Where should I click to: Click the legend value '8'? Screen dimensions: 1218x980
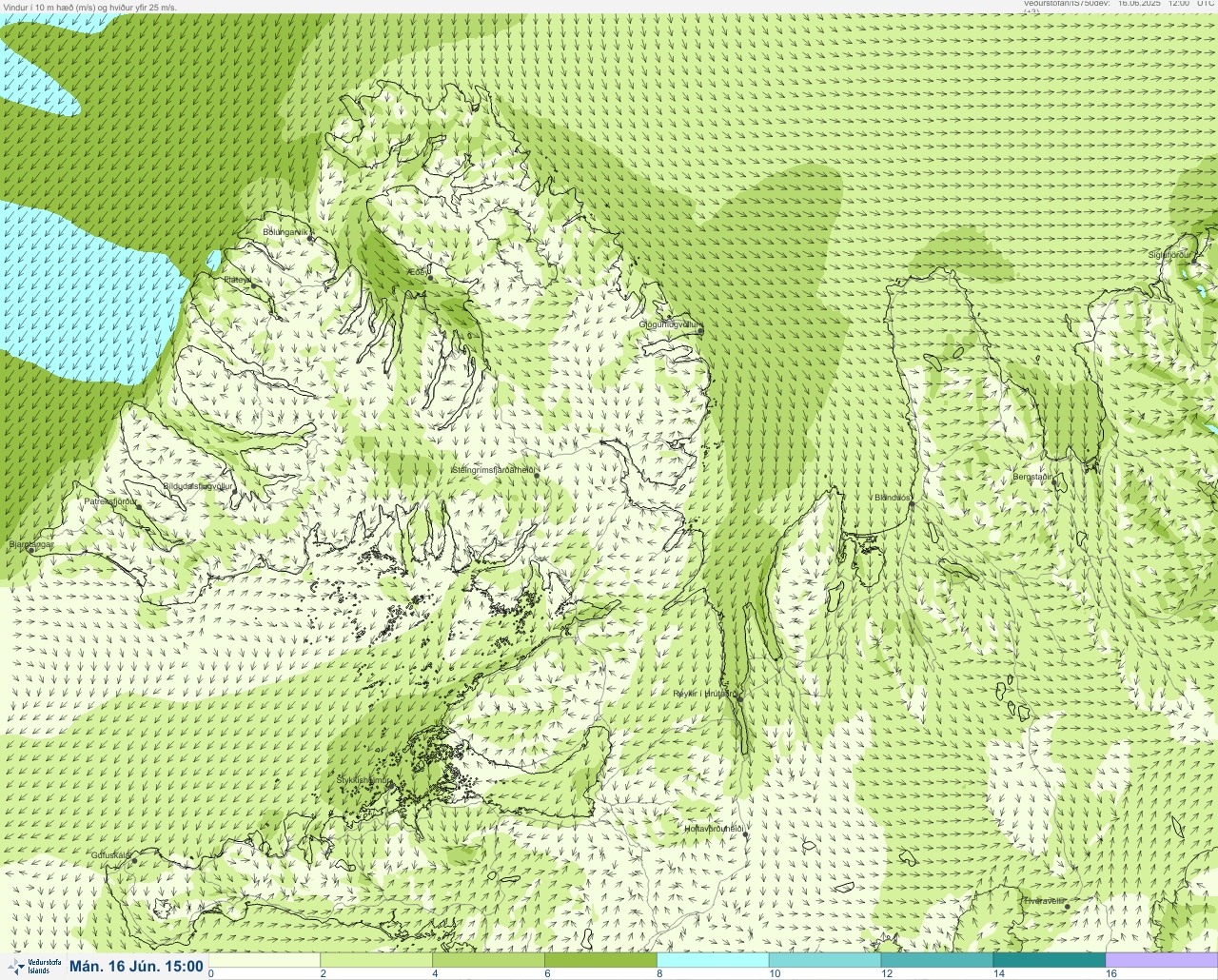659,973
